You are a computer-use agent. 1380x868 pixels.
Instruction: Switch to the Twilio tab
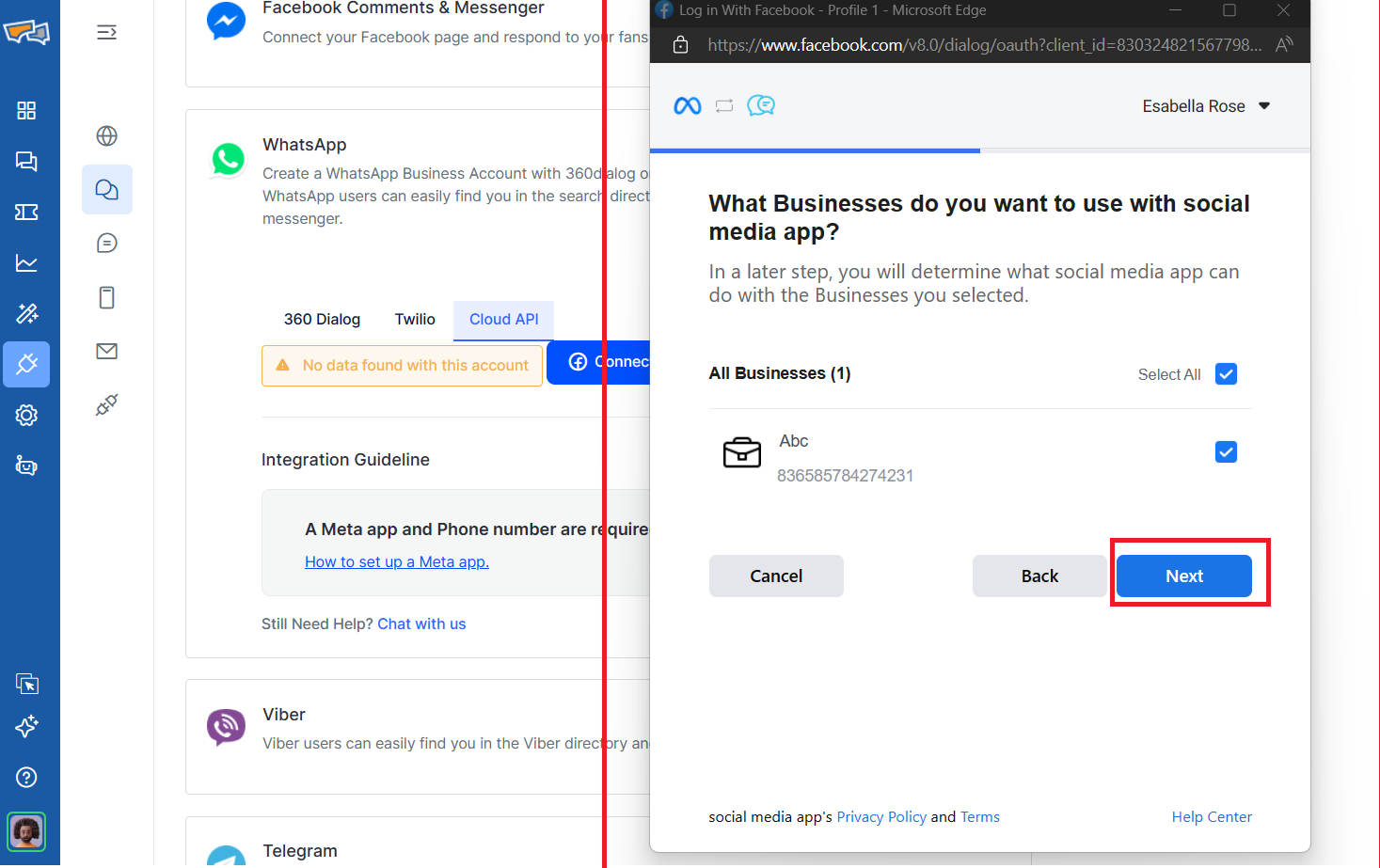coord(415,320)
